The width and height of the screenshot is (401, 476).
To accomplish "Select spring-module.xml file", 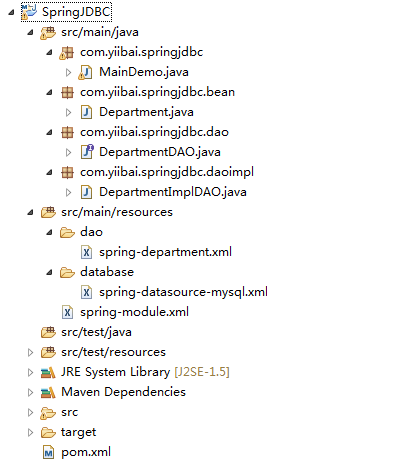I will coord(134,312).
